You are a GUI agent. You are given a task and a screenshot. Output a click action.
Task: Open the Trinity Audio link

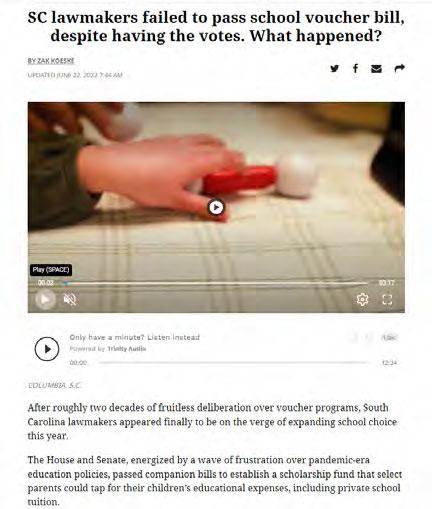pyautogui.click(x=127, y=349)
